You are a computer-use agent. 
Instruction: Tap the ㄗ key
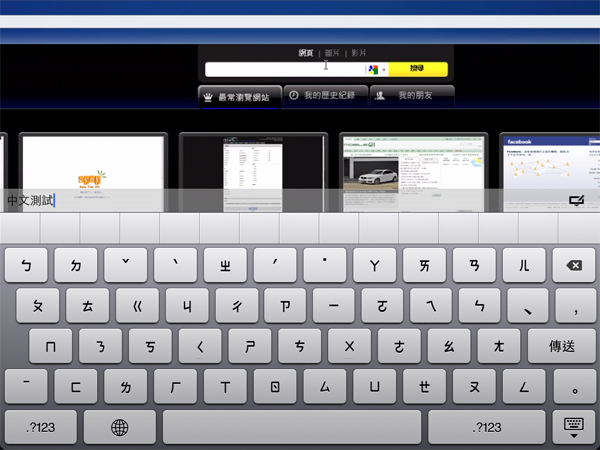coord(285,306)
